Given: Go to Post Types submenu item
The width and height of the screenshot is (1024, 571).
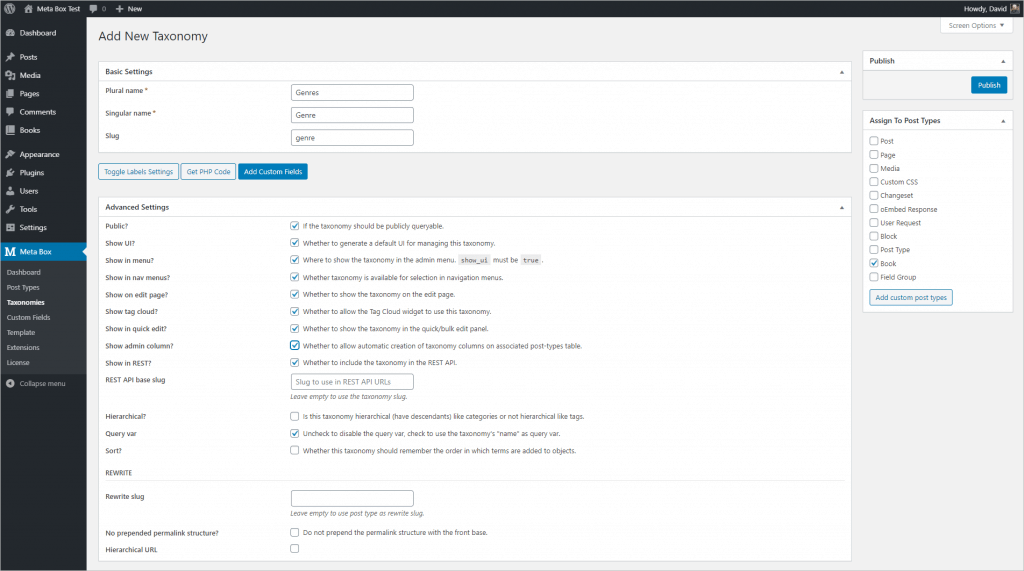Looking at the screenshot, I should tap(23, 287).
